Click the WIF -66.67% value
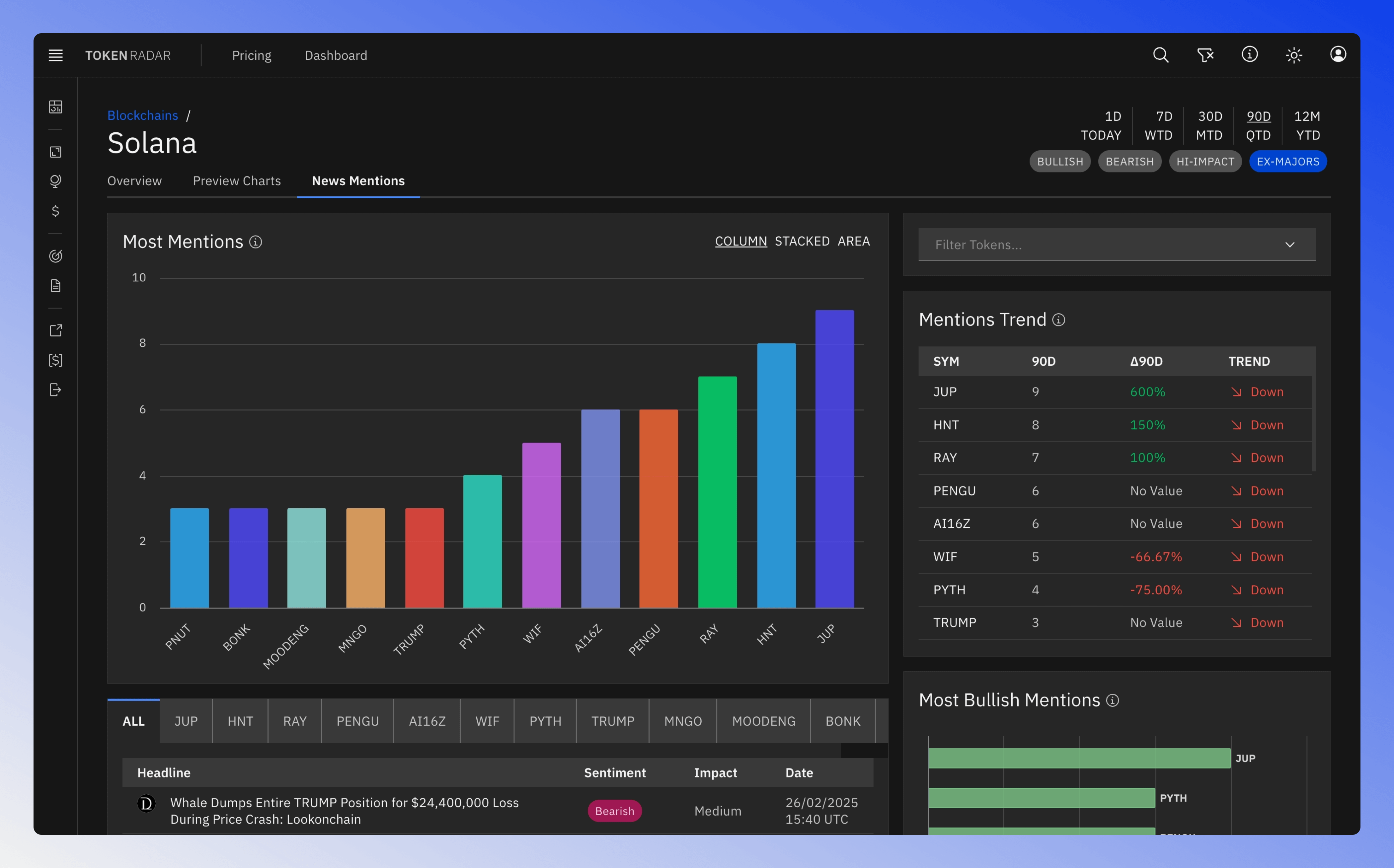 [1156, 557]
